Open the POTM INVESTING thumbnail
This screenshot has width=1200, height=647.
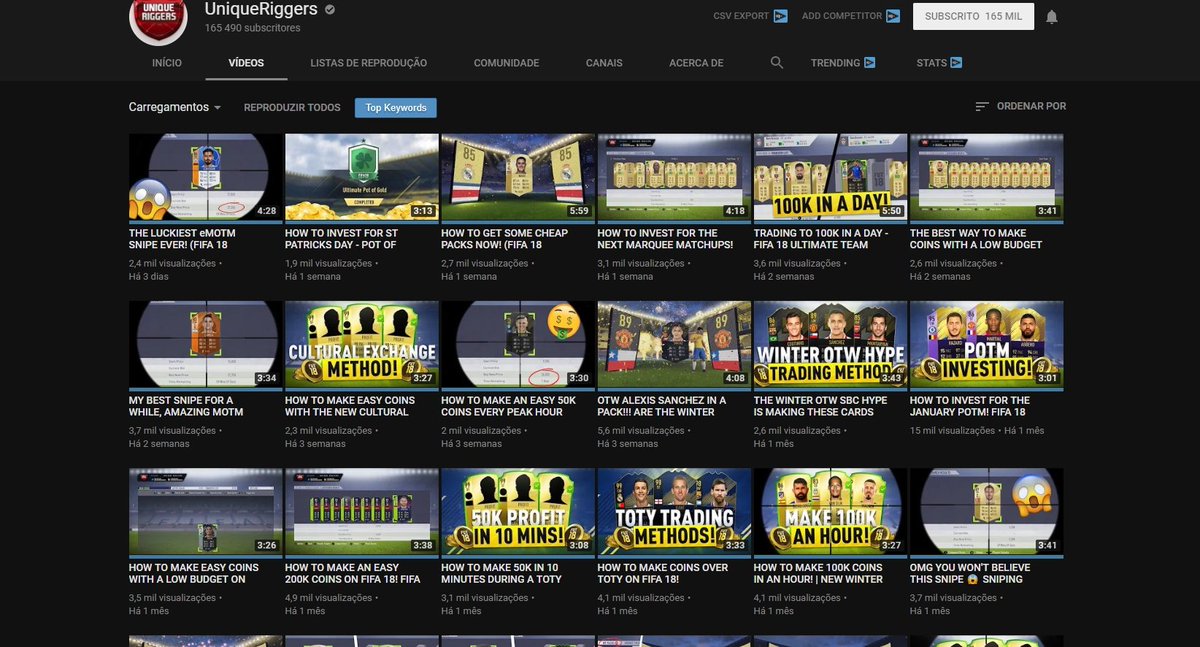[987, 344]
